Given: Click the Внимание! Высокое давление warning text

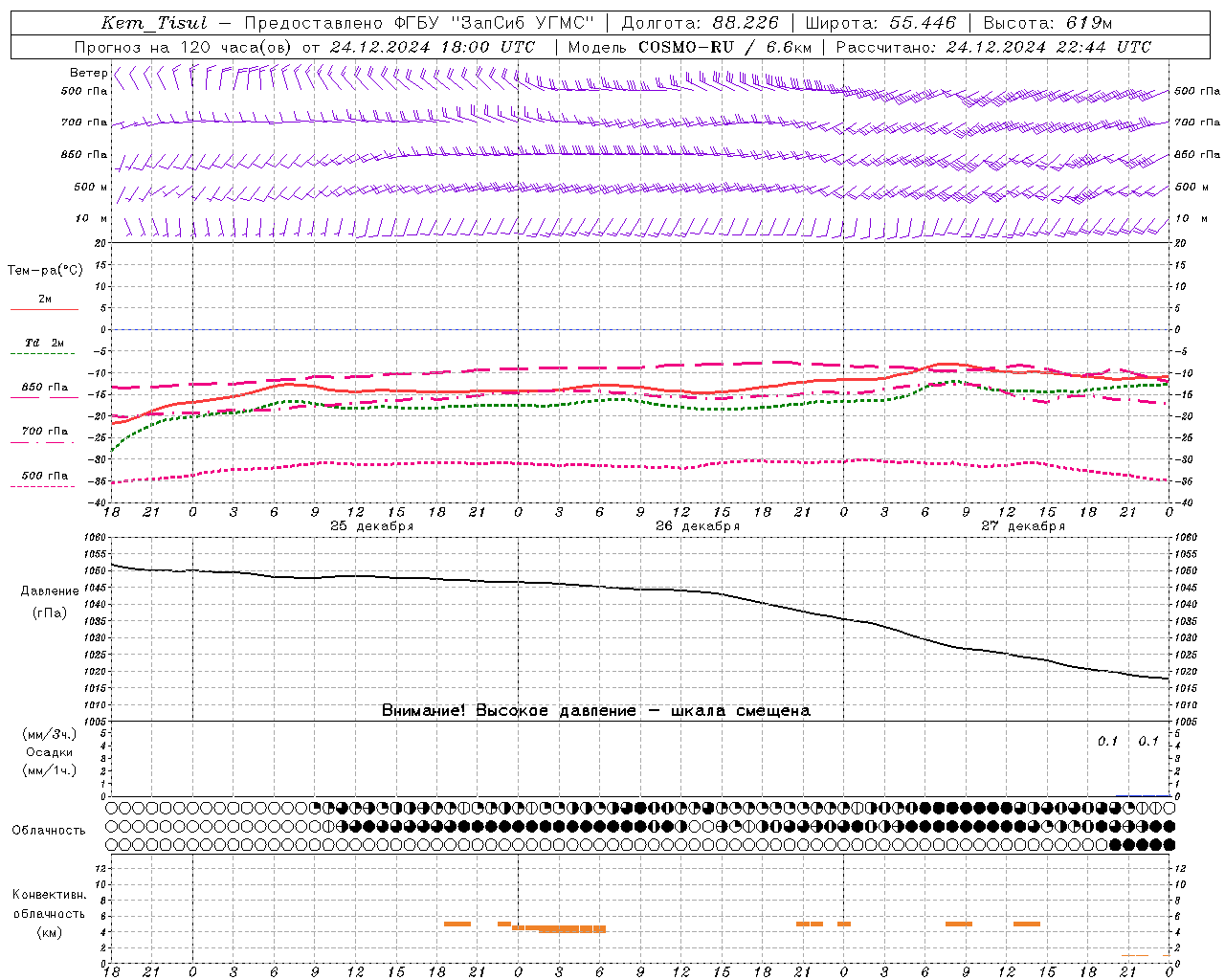Looking at the screenshot, I should 596,710.
